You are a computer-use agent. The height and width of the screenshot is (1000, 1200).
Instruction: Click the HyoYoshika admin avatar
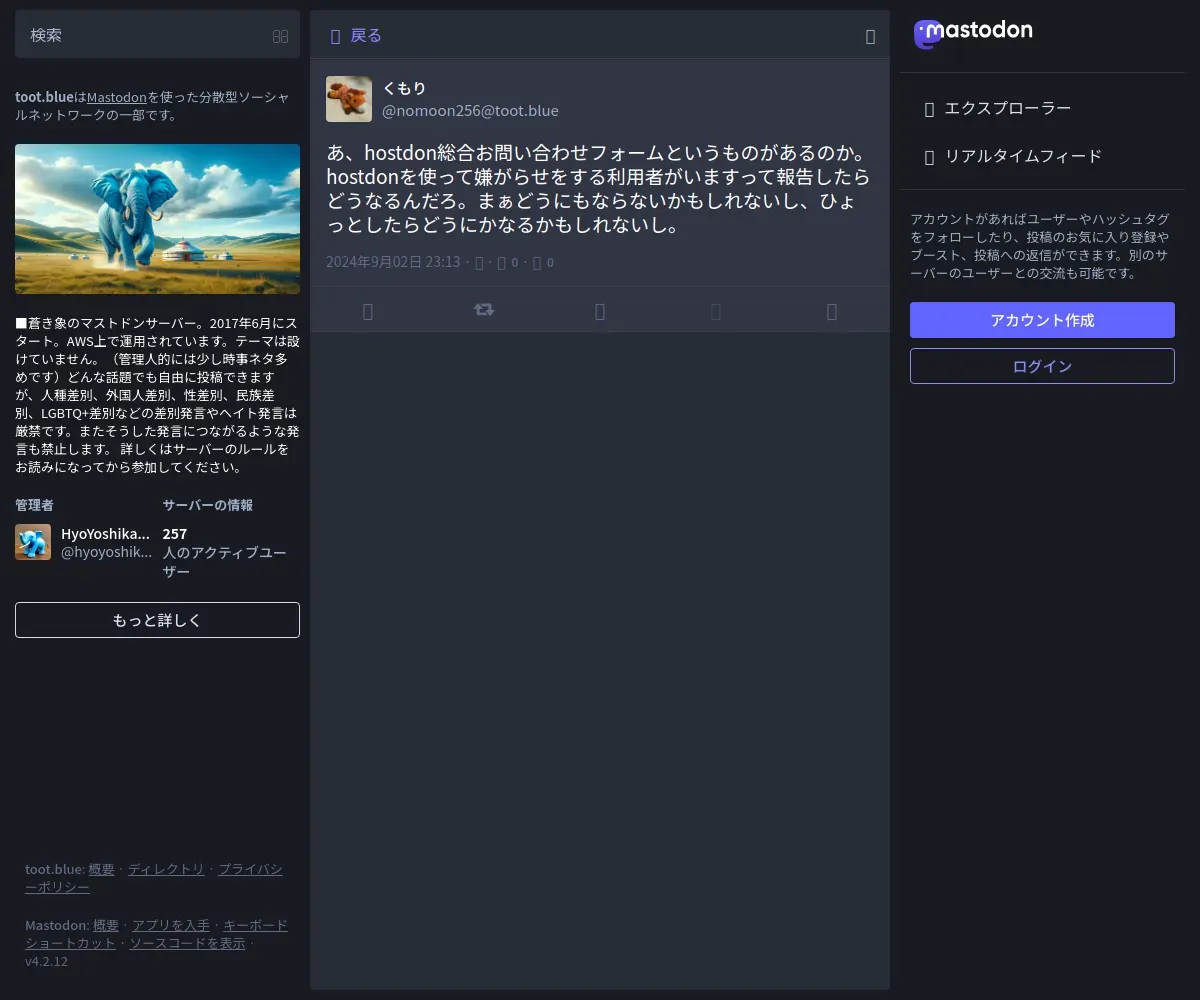[33, 542]
